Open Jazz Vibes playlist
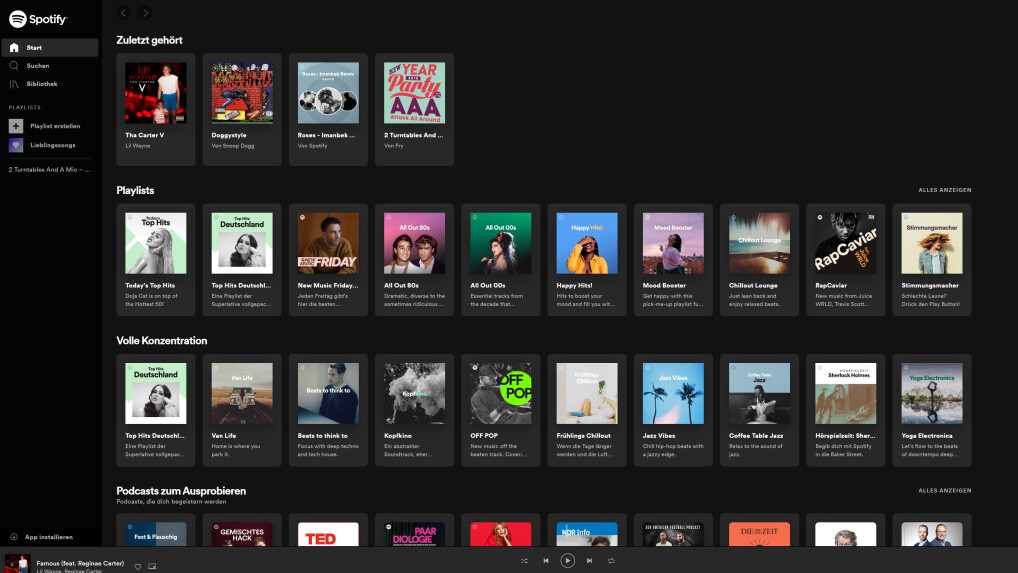 tap(673, 410)
